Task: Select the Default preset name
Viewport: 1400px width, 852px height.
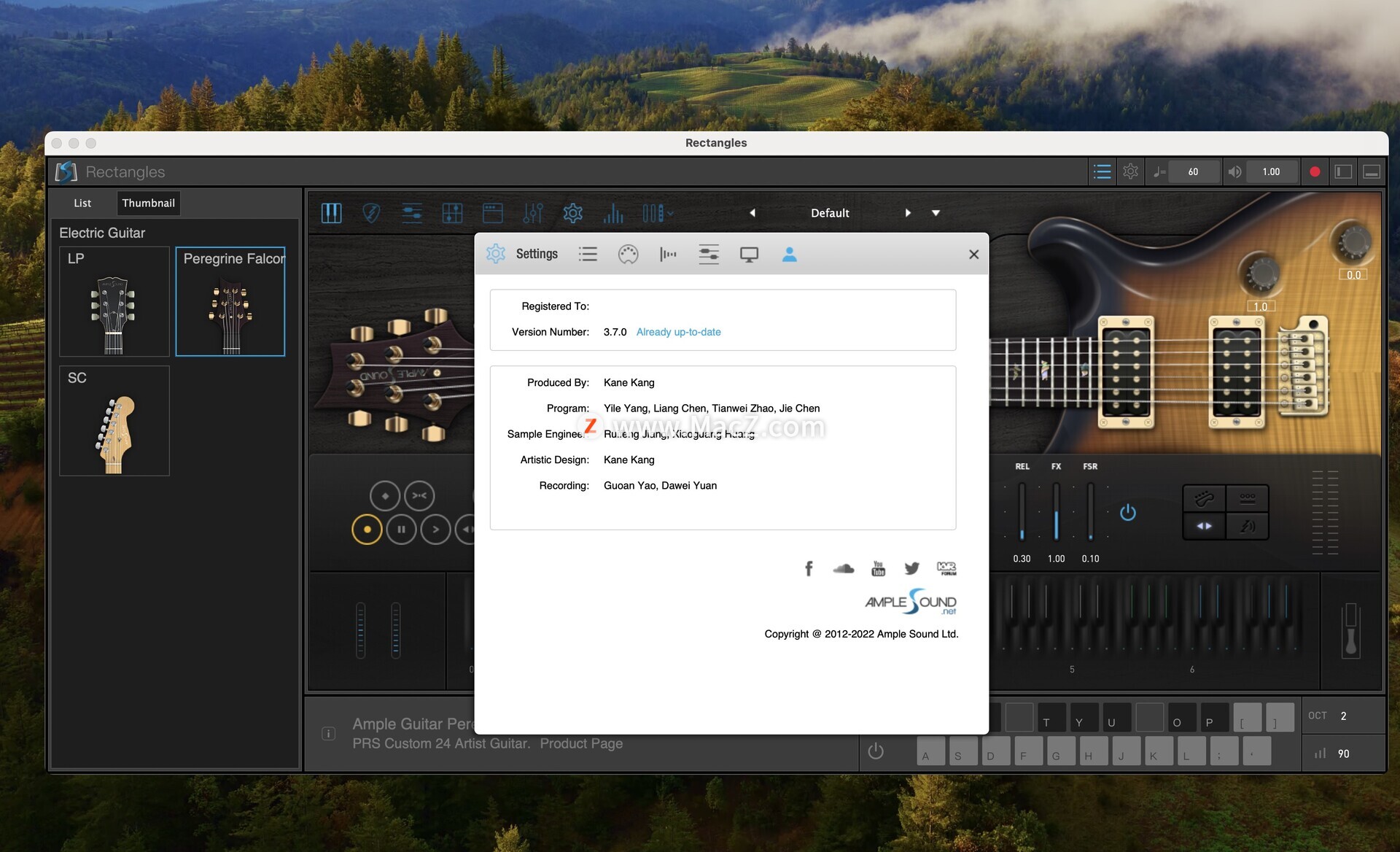Action: click(830, 213)
